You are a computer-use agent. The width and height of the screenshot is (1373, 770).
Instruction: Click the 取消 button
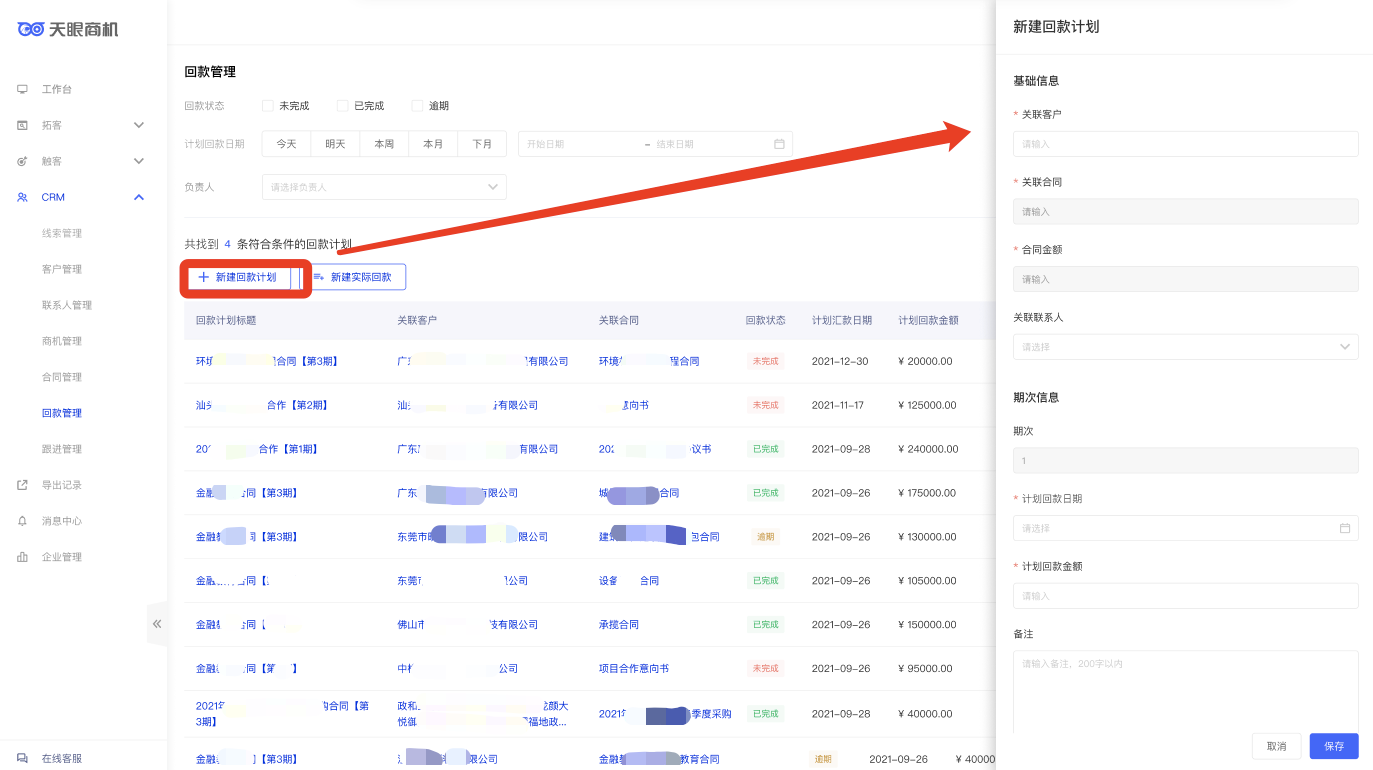click(x=1276, y=746)
